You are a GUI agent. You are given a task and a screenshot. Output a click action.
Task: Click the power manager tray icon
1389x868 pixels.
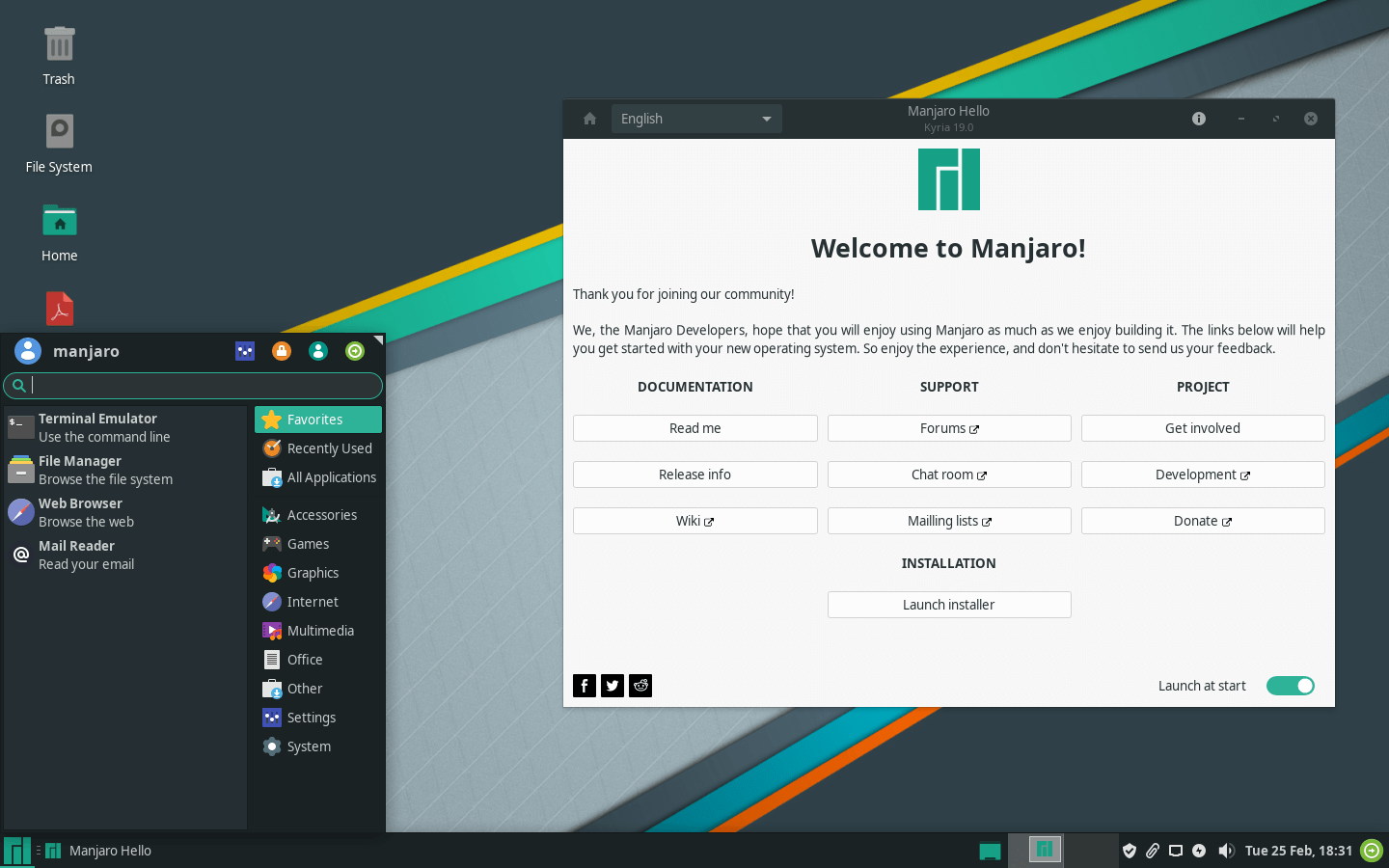pos(1199,851)
